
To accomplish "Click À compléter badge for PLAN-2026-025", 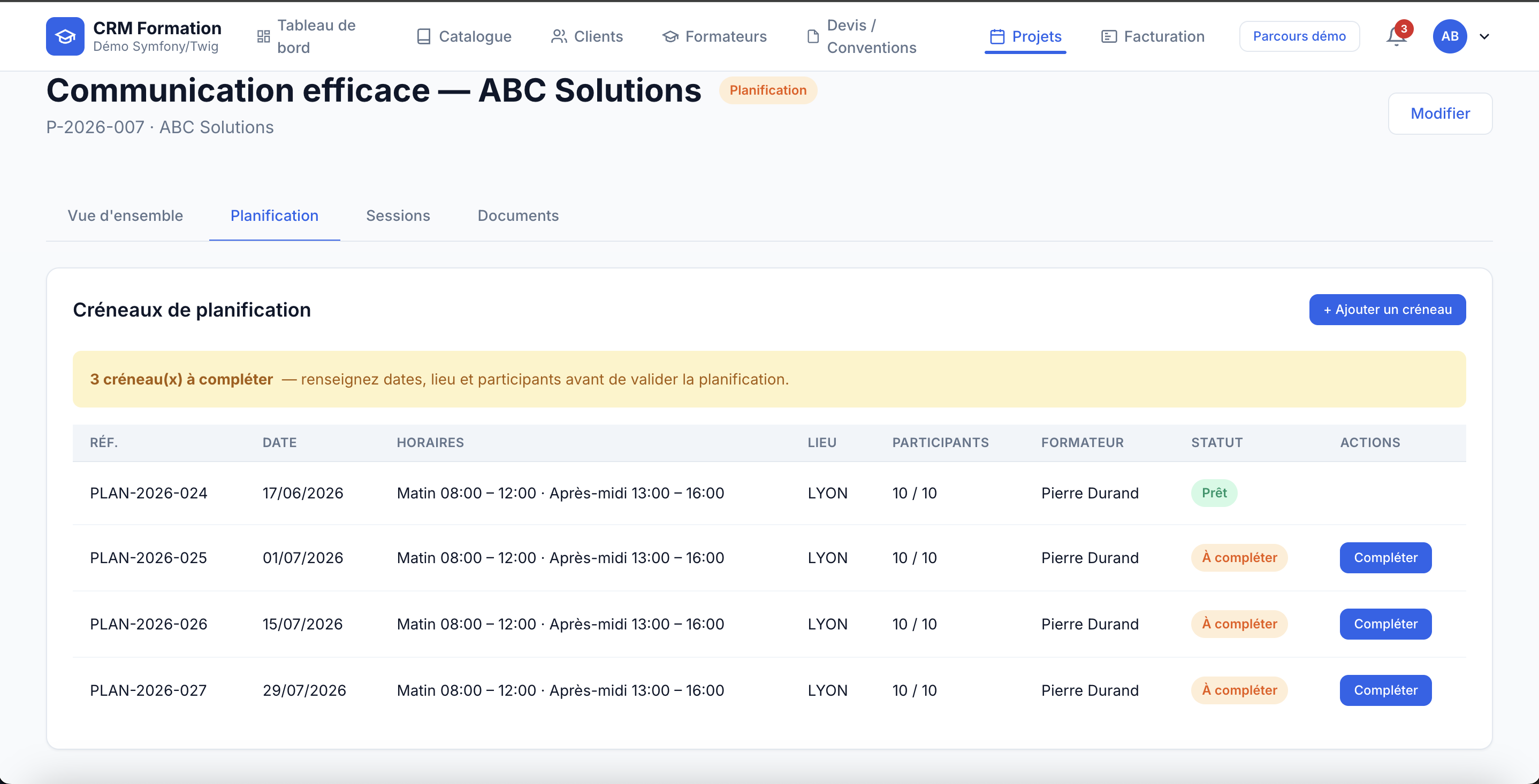I will pyautogui.click(x=1239, y=558).
